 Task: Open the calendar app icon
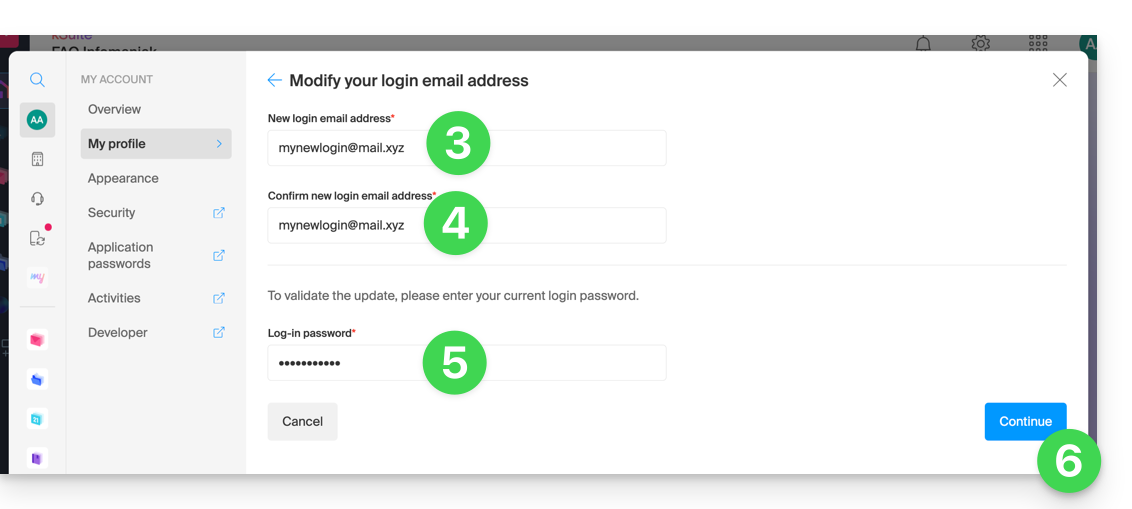click(x=38, y=418)
